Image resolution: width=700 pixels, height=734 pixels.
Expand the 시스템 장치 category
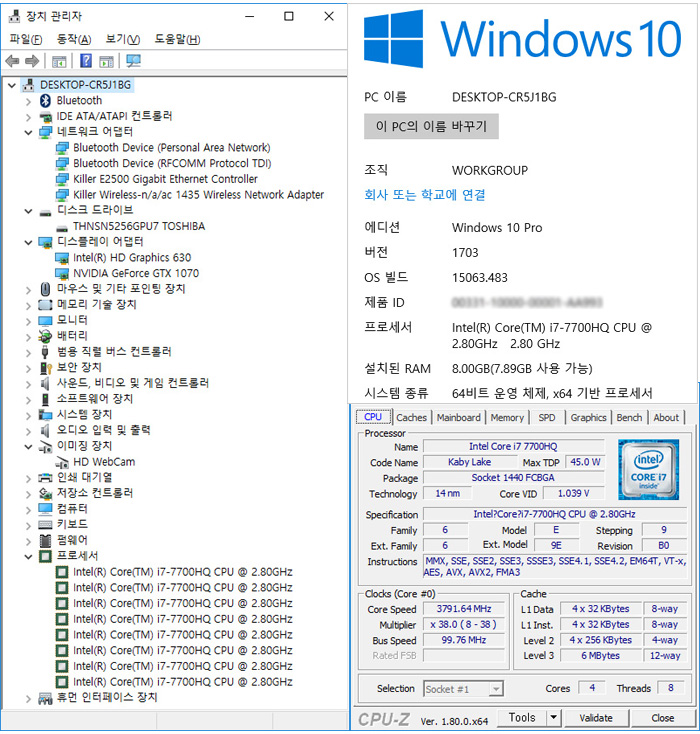coord(29,416)
